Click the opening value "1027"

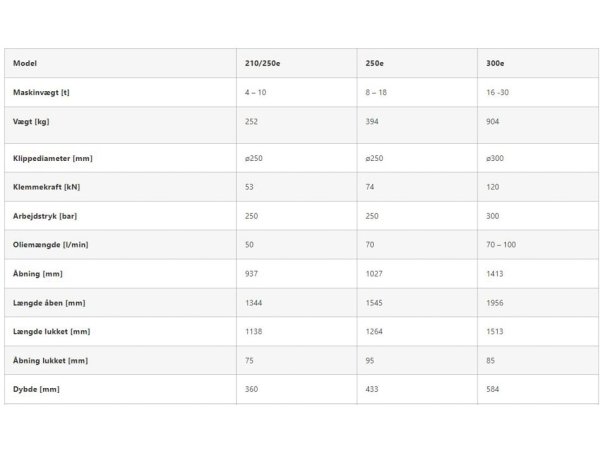click(x=375, y=273)
